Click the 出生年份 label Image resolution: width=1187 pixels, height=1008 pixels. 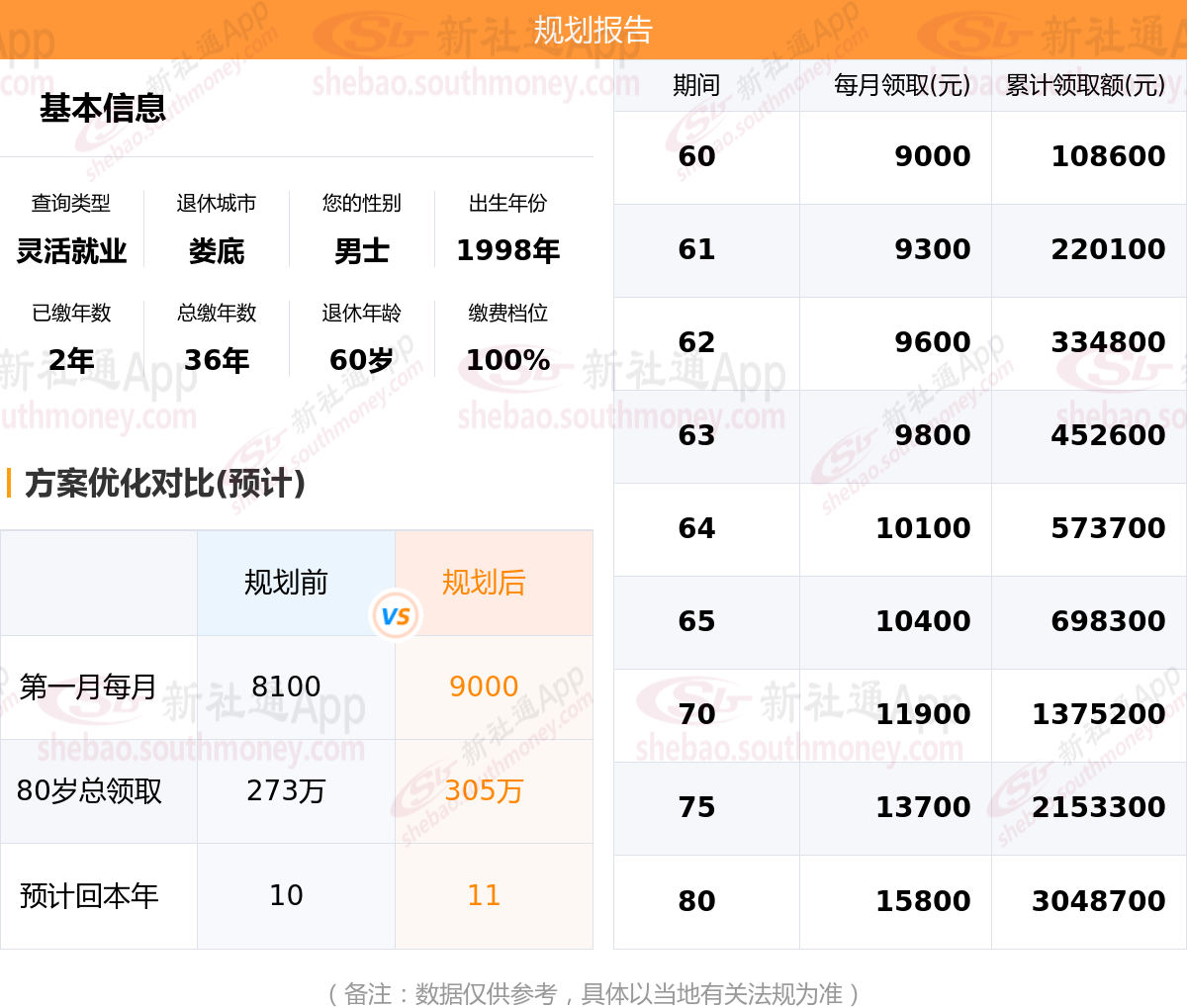pos(508,203)
